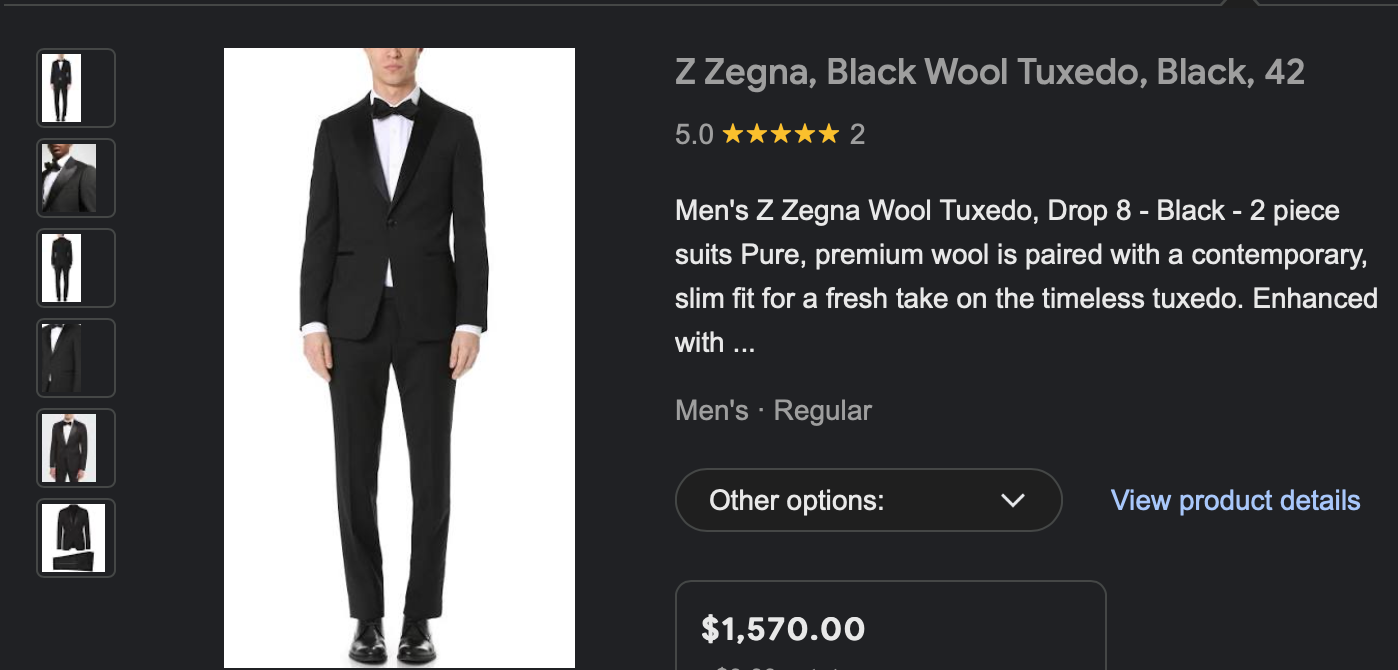Select the bow tie close-up thumbnail

[x=76, y=178]
